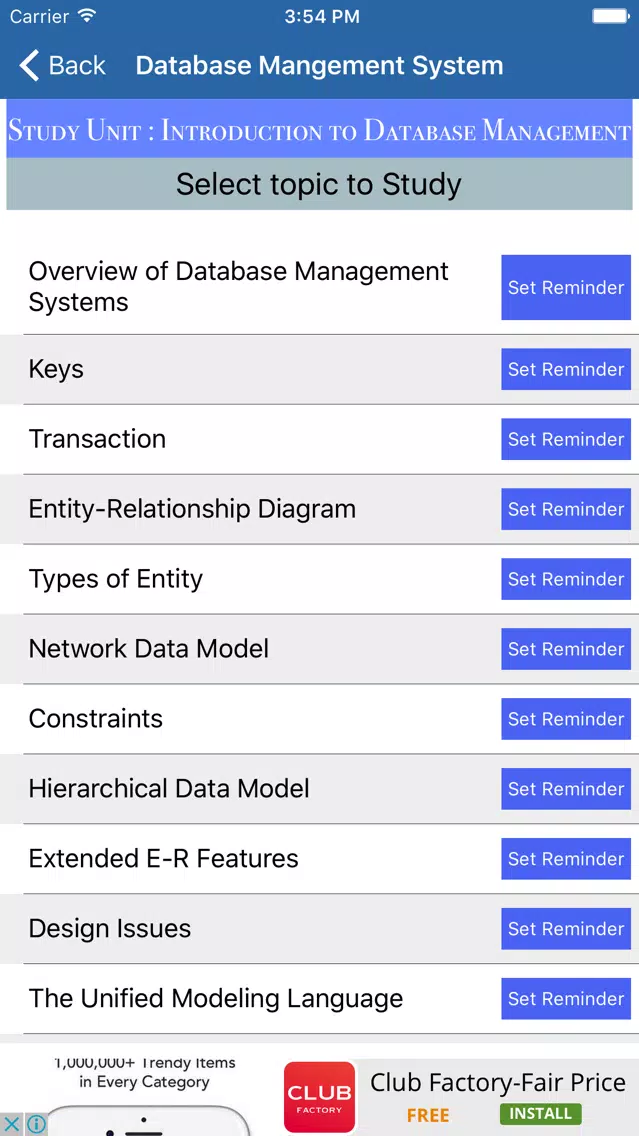Set Reminder for Unified Modeling Language

pos(566,998)
